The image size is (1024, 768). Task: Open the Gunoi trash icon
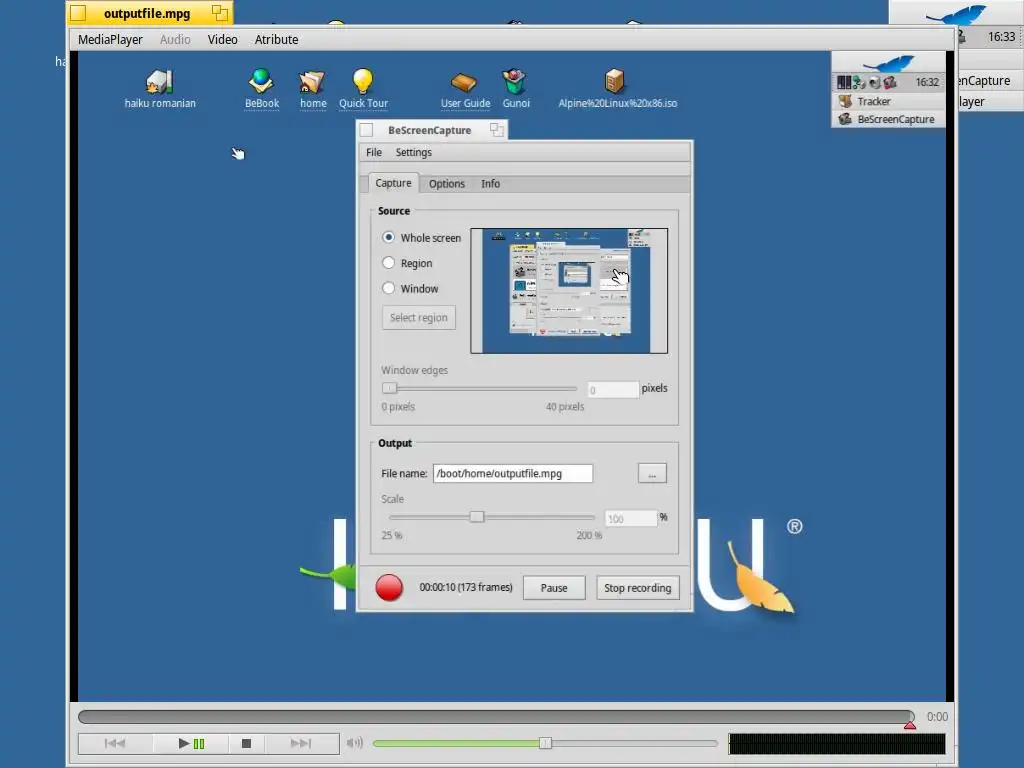[515, 82]
